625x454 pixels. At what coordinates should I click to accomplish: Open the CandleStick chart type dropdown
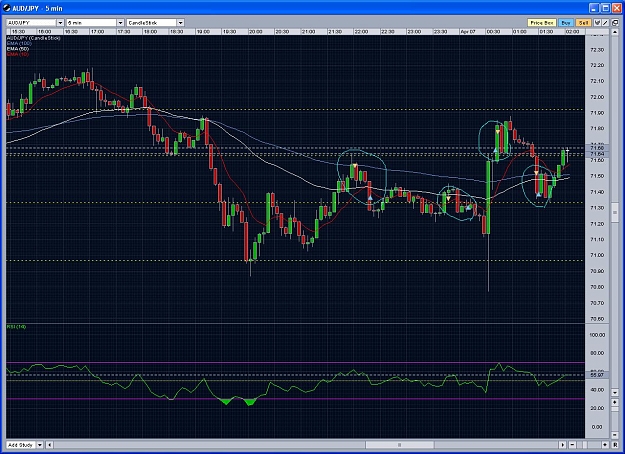pyautogui.click(x=180, y=23)
